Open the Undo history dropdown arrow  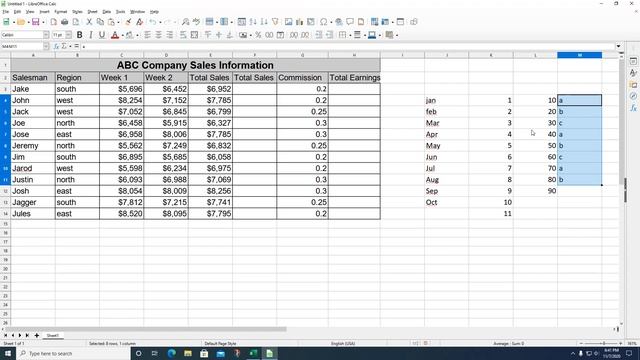(160, 22)
